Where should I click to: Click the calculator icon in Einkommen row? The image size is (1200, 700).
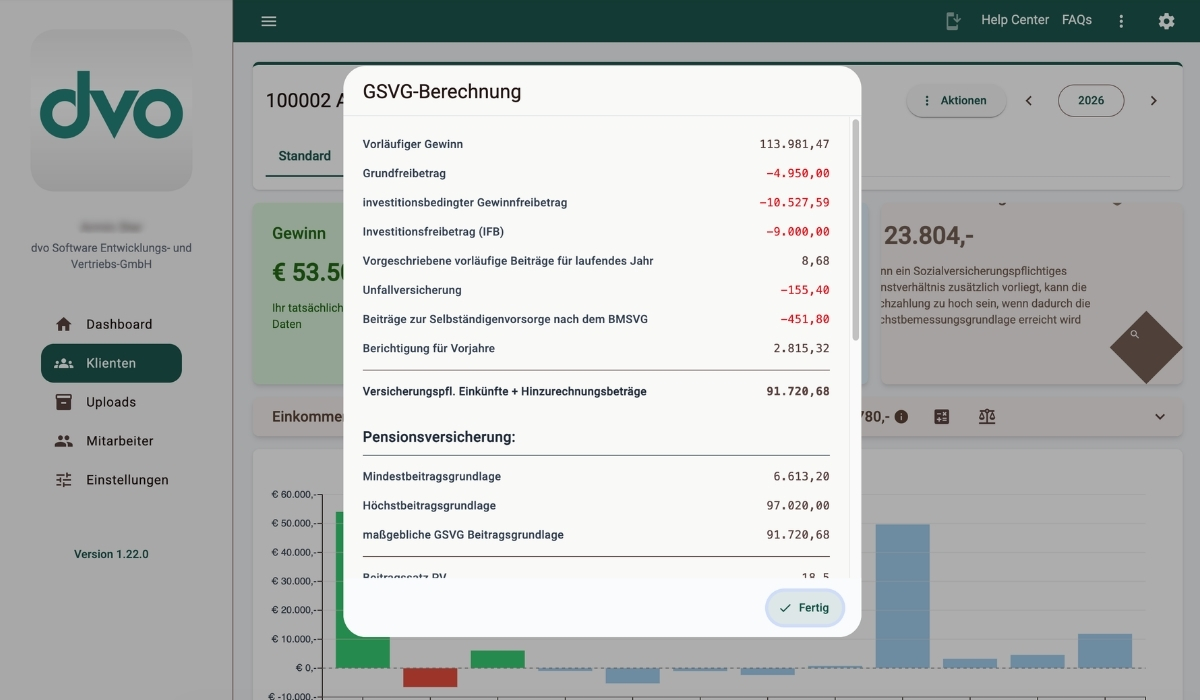point(941,416)
